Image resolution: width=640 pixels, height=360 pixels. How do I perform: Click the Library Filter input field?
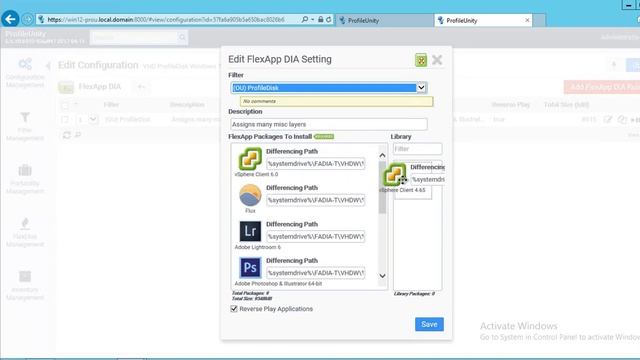click(417, 149)
